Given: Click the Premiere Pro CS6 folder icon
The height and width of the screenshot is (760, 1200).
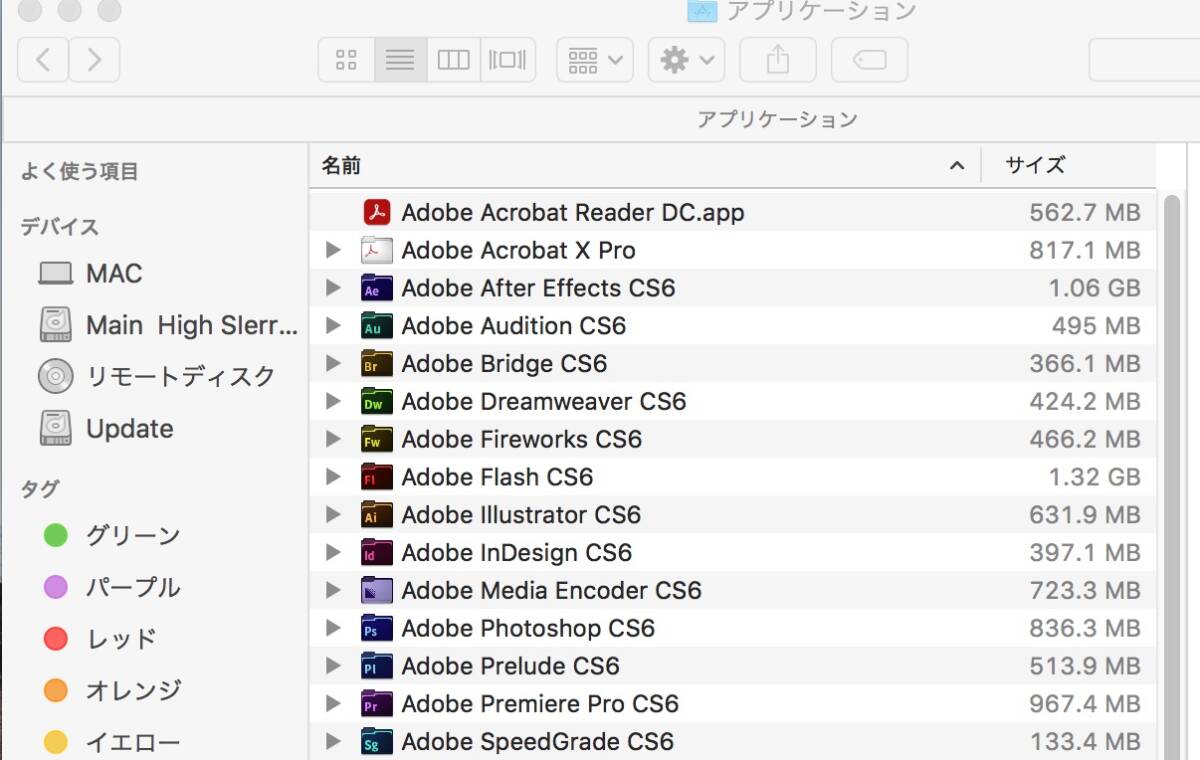Looking at the screenshot, I should 376,704.
